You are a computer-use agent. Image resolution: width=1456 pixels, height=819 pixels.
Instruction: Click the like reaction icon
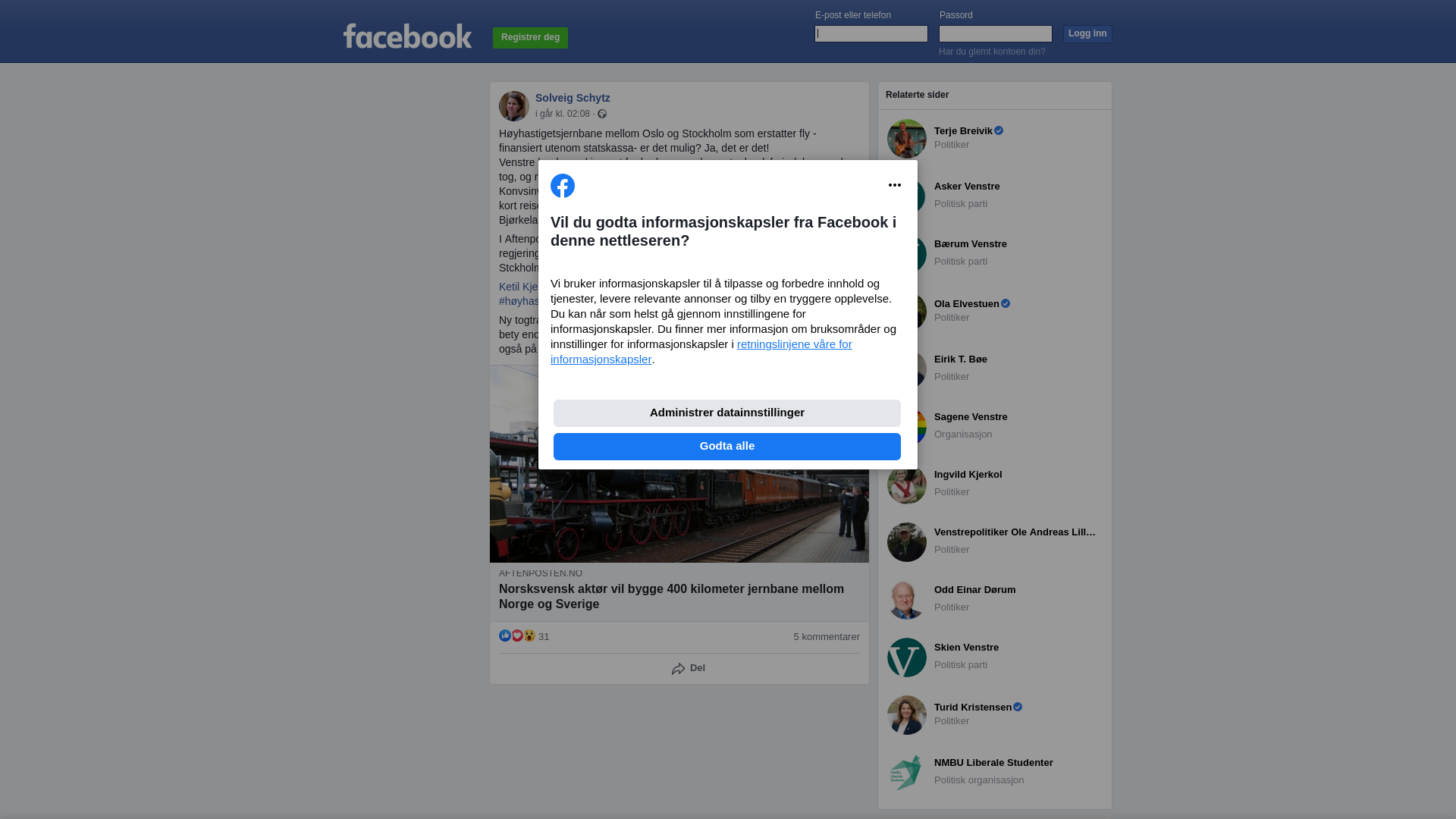click(x=505, y=635)
